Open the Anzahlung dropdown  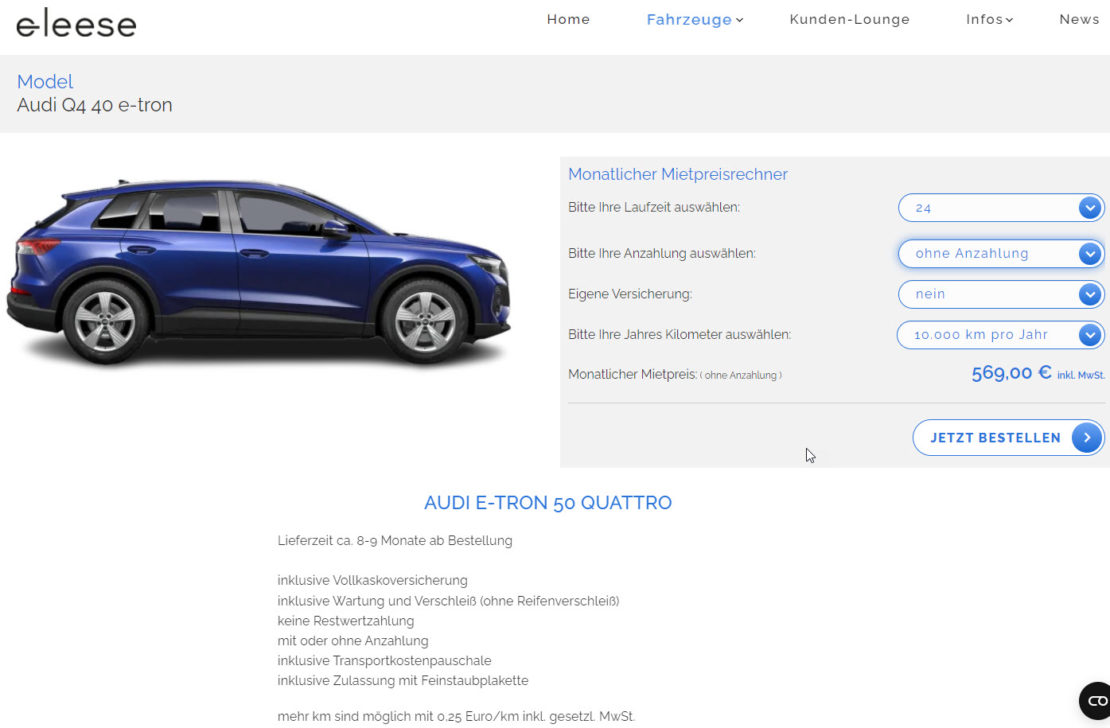(x=1001, y=254)
